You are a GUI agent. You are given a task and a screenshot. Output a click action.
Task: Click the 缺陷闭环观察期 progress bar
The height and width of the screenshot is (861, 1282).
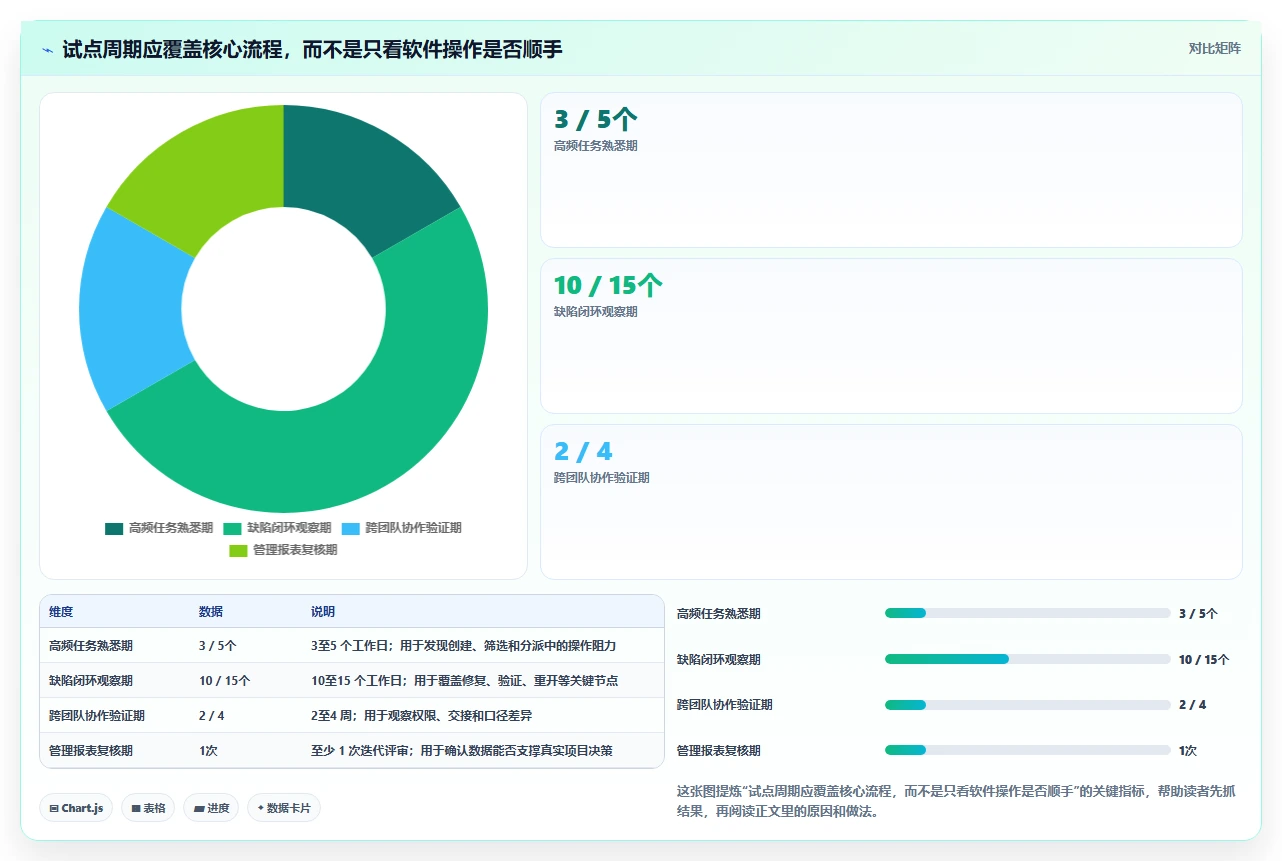[x=1027, y=659]
